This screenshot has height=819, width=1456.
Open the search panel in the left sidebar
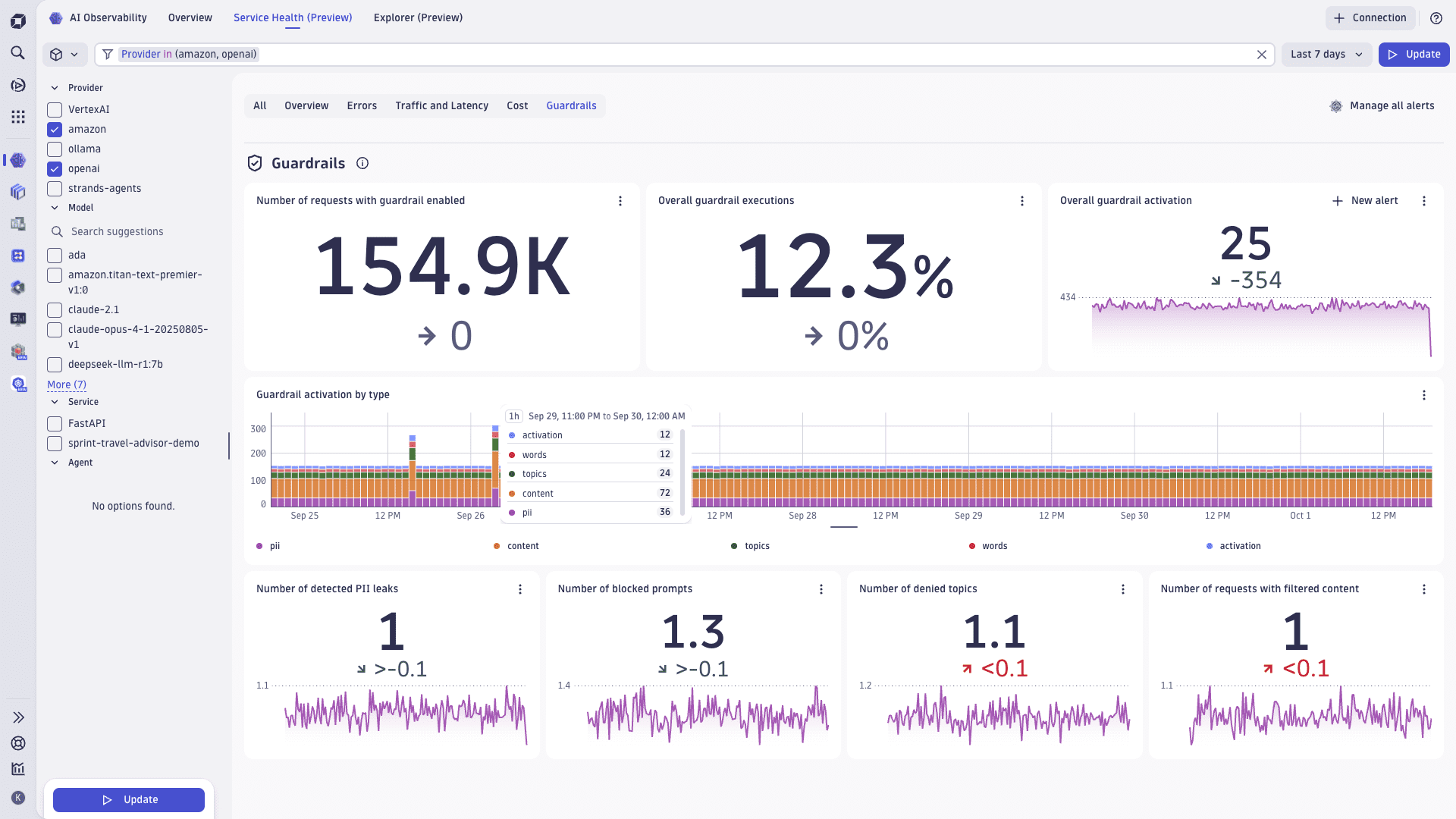point(18,54)
